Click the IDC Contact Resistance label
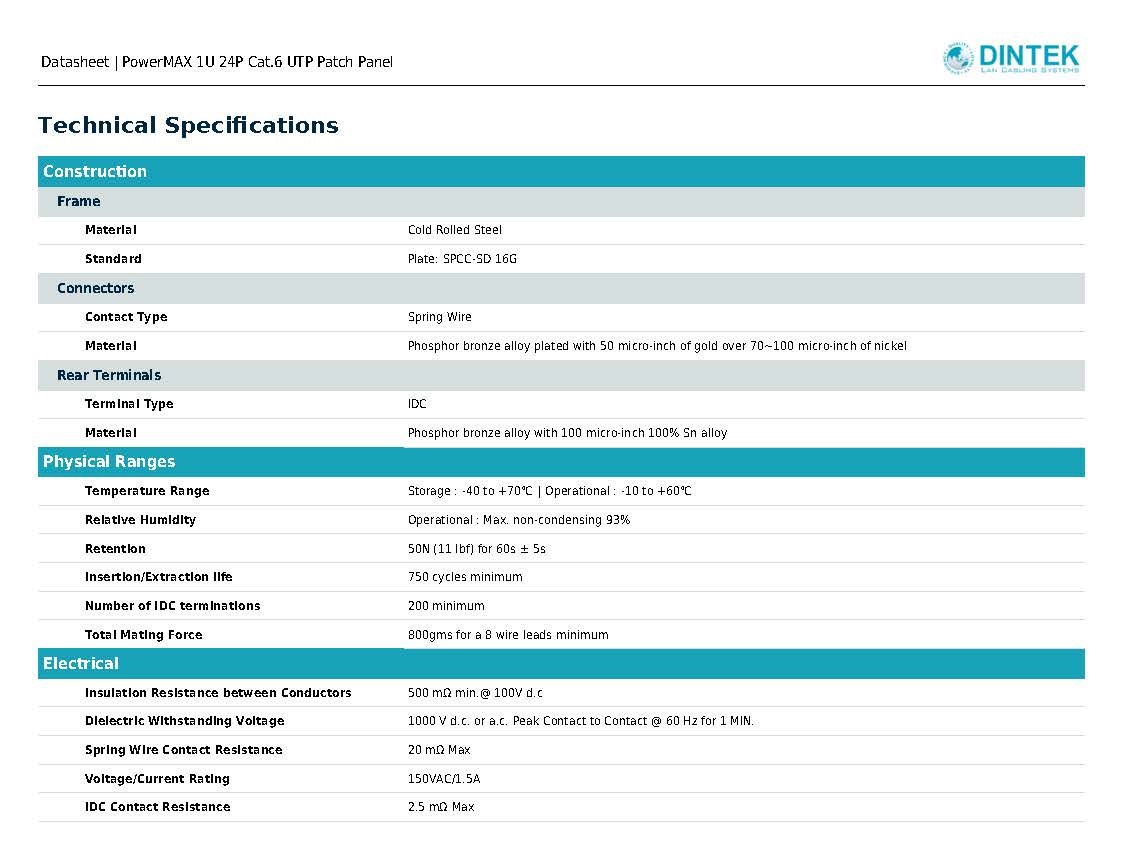 point(158,807)
